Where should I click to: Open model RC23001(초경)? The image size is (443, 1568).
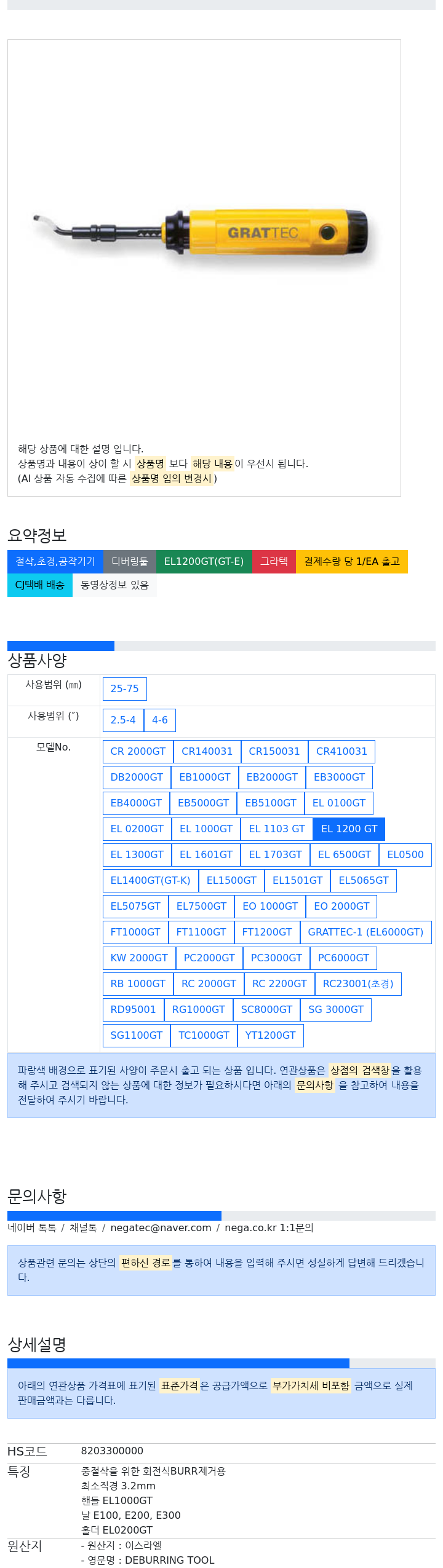coord(358,983)
